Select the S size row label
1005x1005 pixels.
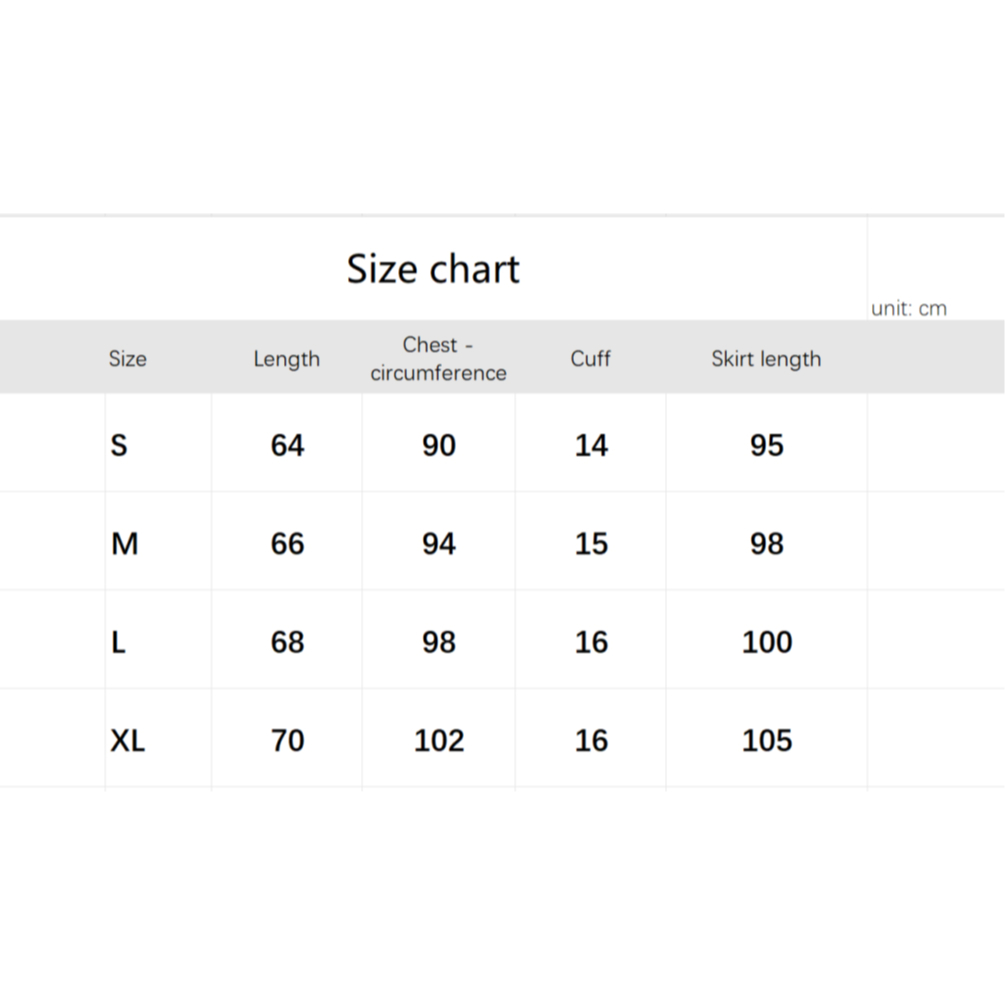pyautogui.click(x=119, y=445)
